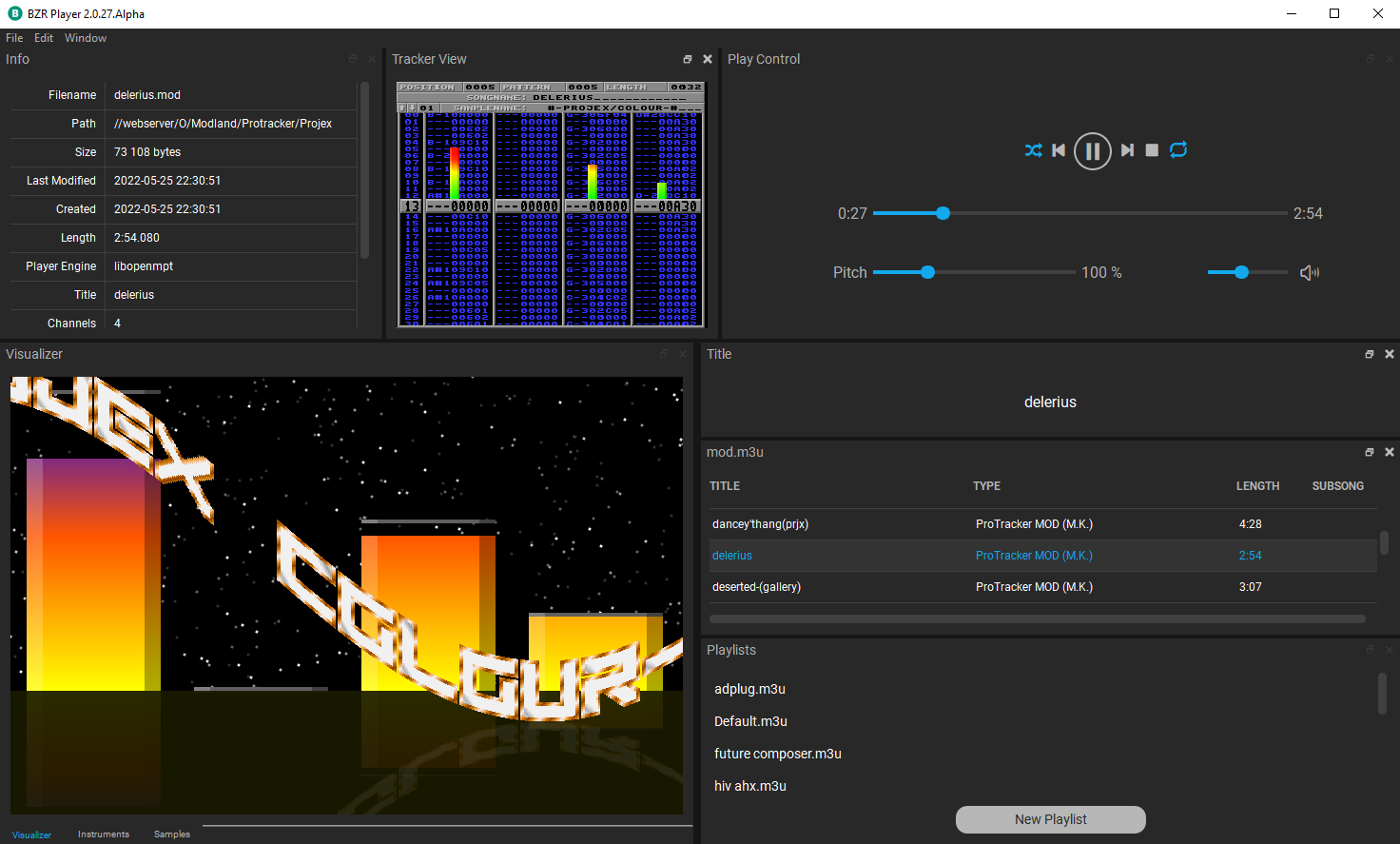The height and width of the screenshot is (844, 1400).
Task: Click the 3:07 length of deserted-(gallery)
Action: (1250, 587)
